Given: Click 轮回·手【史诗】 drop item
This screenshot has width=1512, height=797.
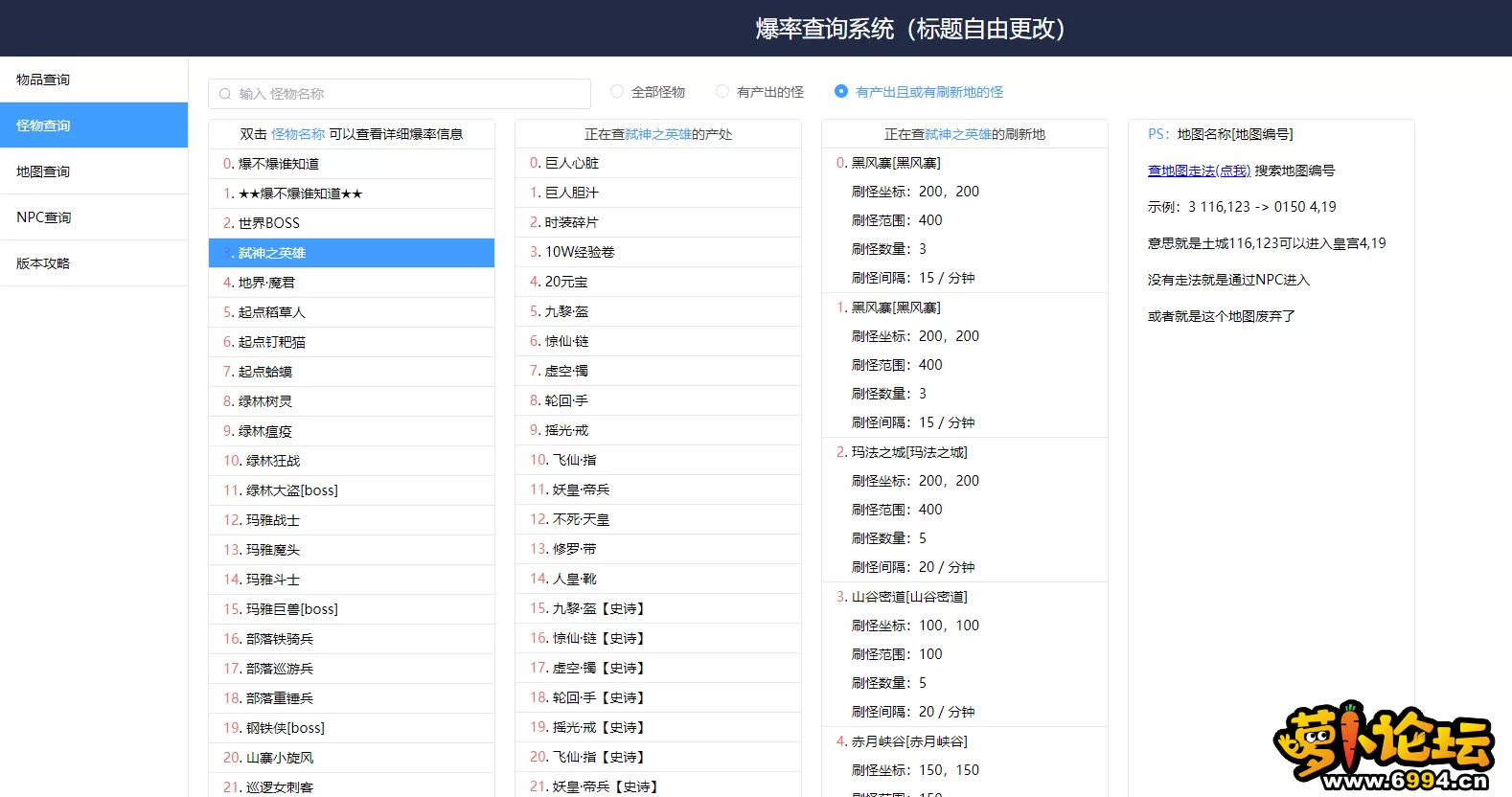Looking at the screenshot, I should point(658,697).
